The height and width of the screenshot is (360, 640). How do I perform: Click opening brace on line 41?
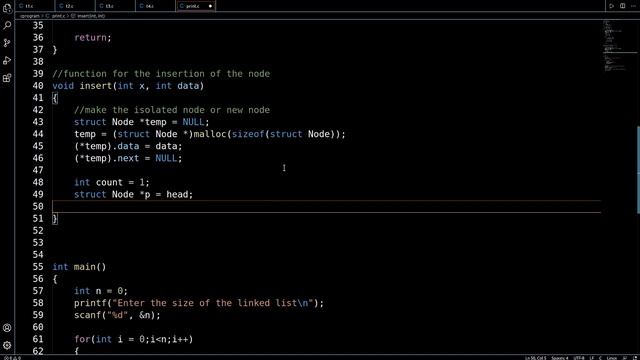[x=55, y=98]
